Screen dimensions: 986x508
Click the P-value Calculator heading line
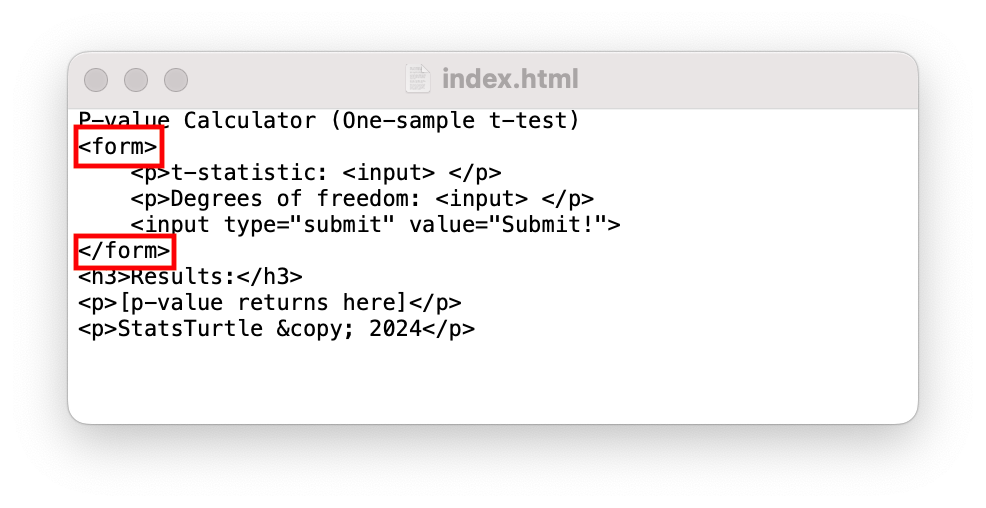(328, 120)
